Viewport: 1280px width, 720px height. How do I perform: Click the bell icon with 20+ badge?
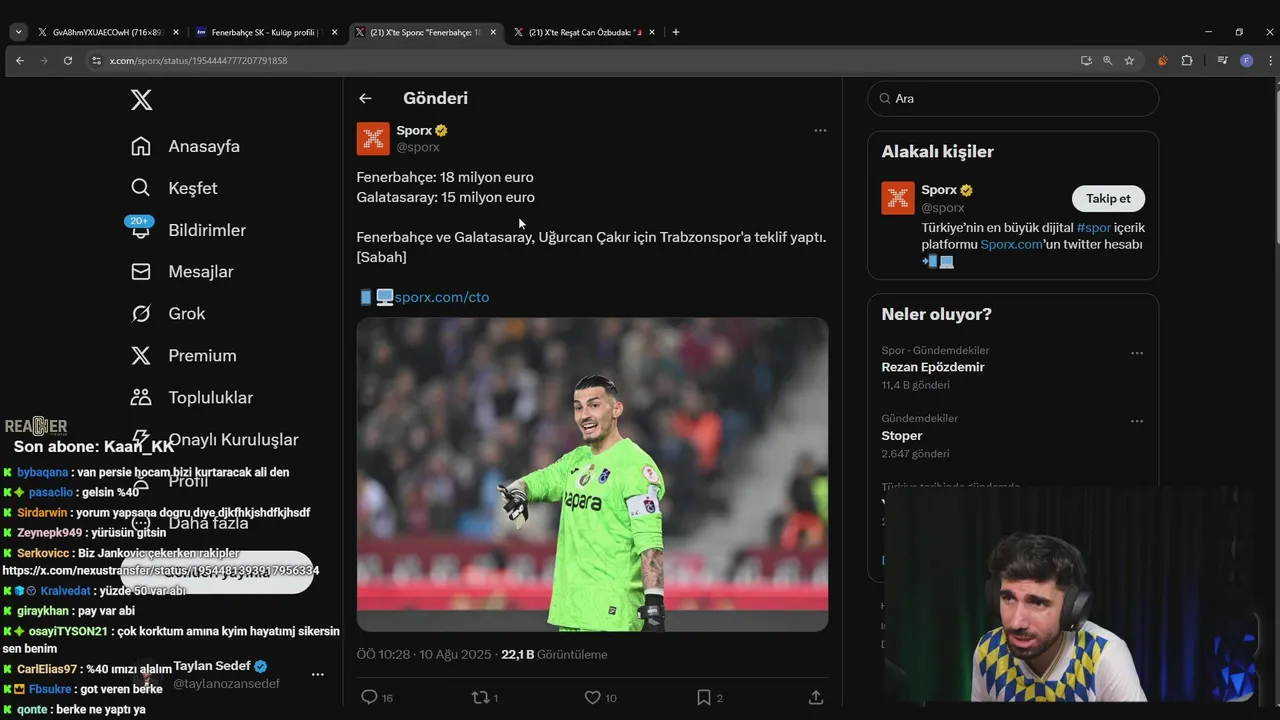point(140,227)
